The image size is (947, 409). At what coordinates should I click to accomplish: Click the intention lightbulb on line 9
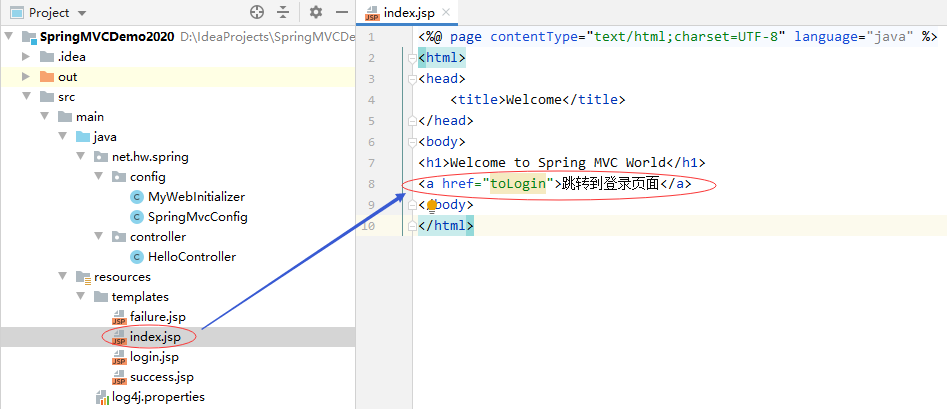431,206
